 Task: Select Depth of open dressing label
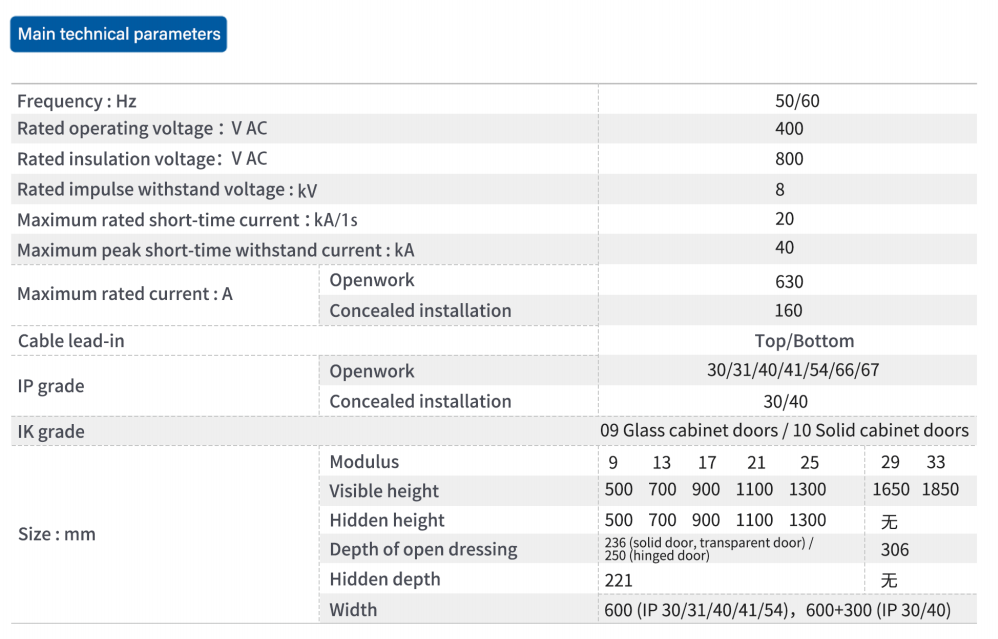[423, 549]
